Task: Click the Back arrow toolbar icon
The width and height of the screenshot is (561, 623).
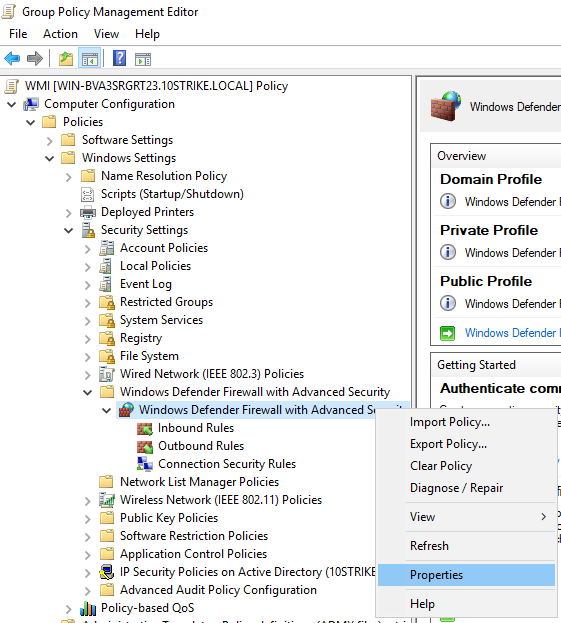Action: [x=12, y=59]
